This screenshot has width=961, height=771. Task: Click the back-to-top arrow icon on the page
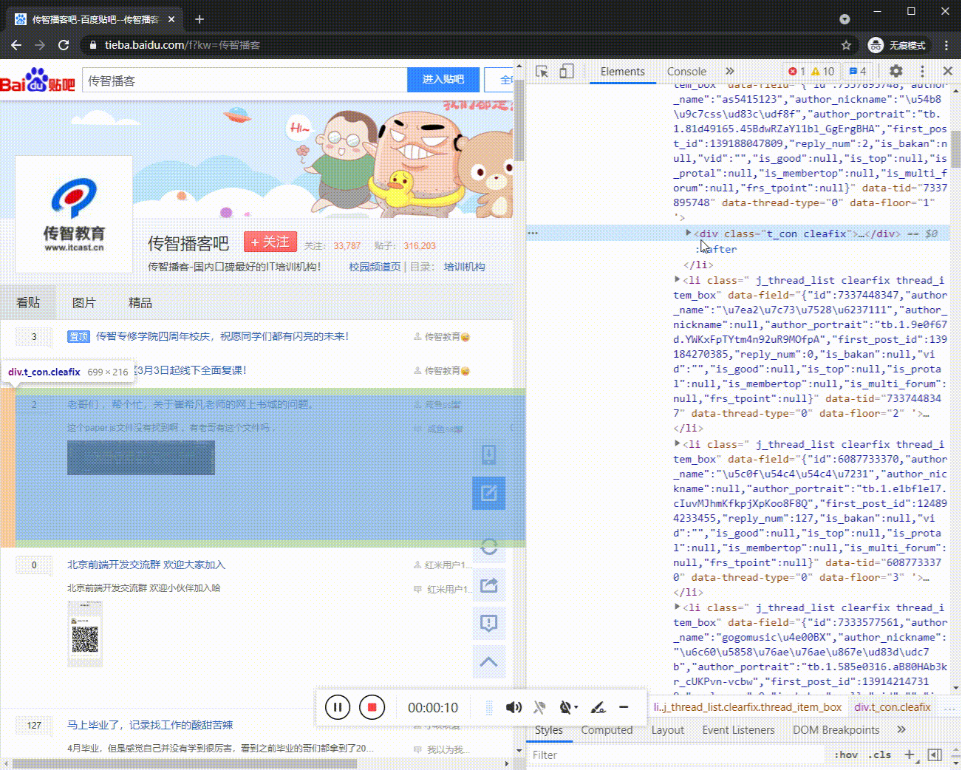[x=488, y=661]
